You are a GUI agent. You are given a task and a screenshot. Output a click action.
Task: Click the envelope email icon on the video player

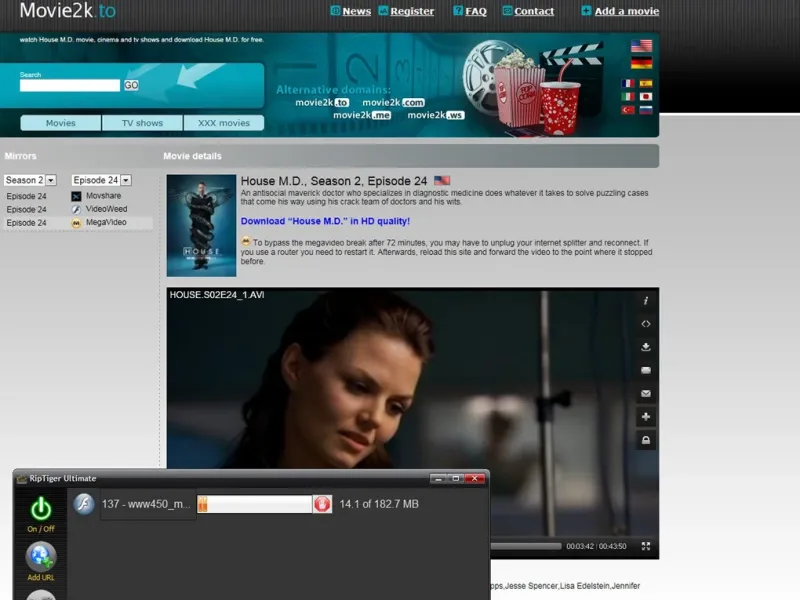pos(645,393)
